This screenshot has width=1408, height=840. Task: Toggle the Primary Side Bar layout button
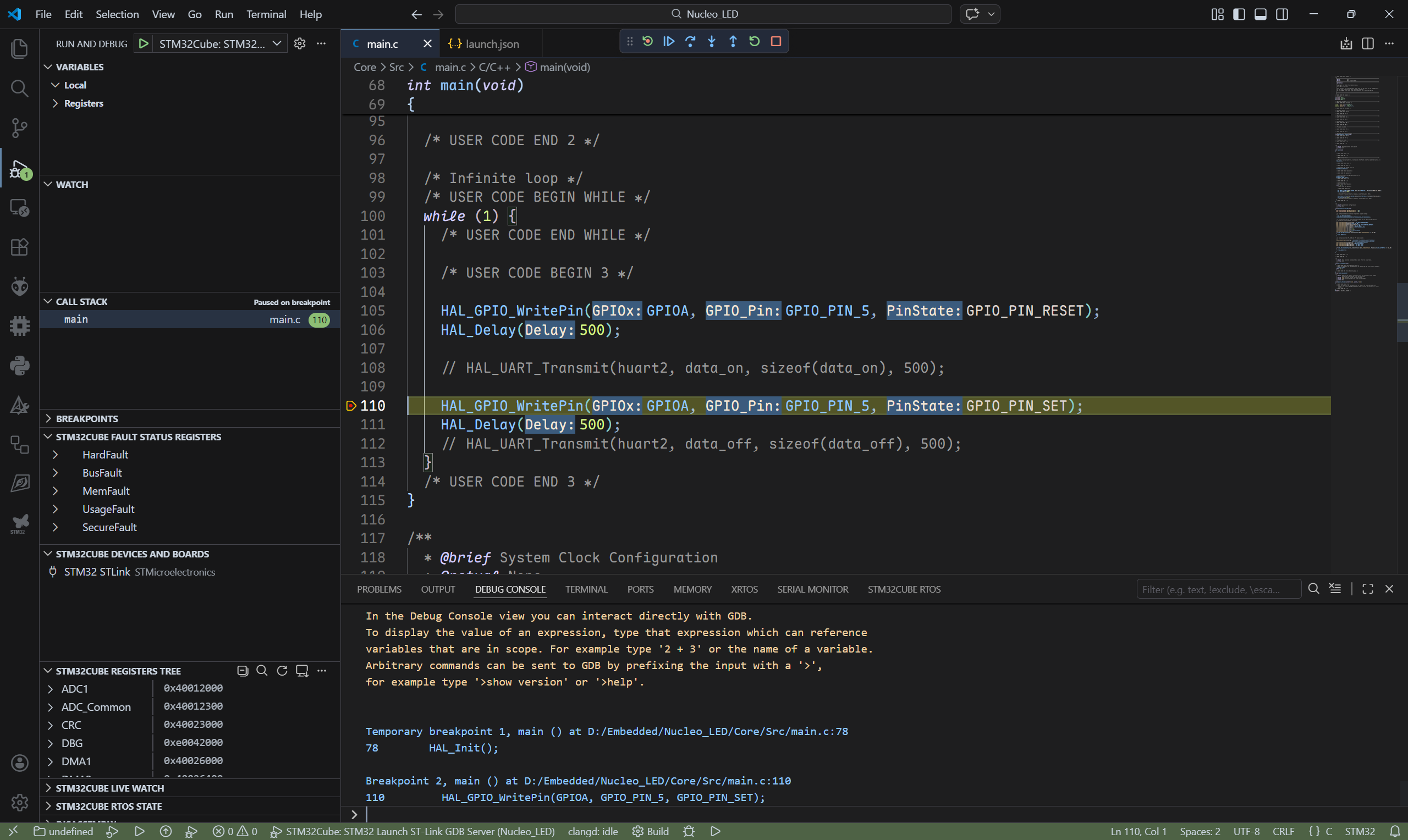[1239, 14]
